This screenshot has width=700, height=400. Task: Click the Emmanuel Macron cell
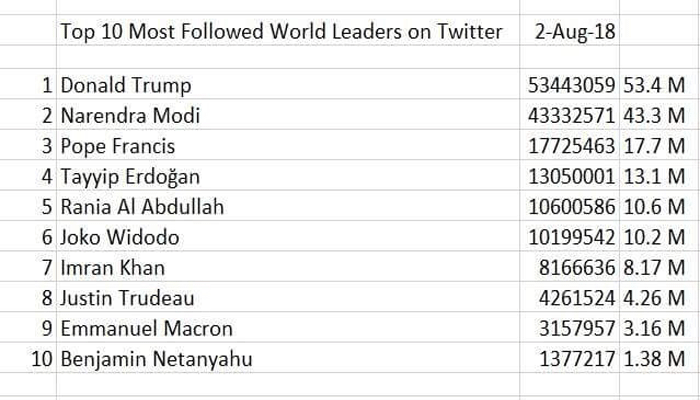coord(146,328)
